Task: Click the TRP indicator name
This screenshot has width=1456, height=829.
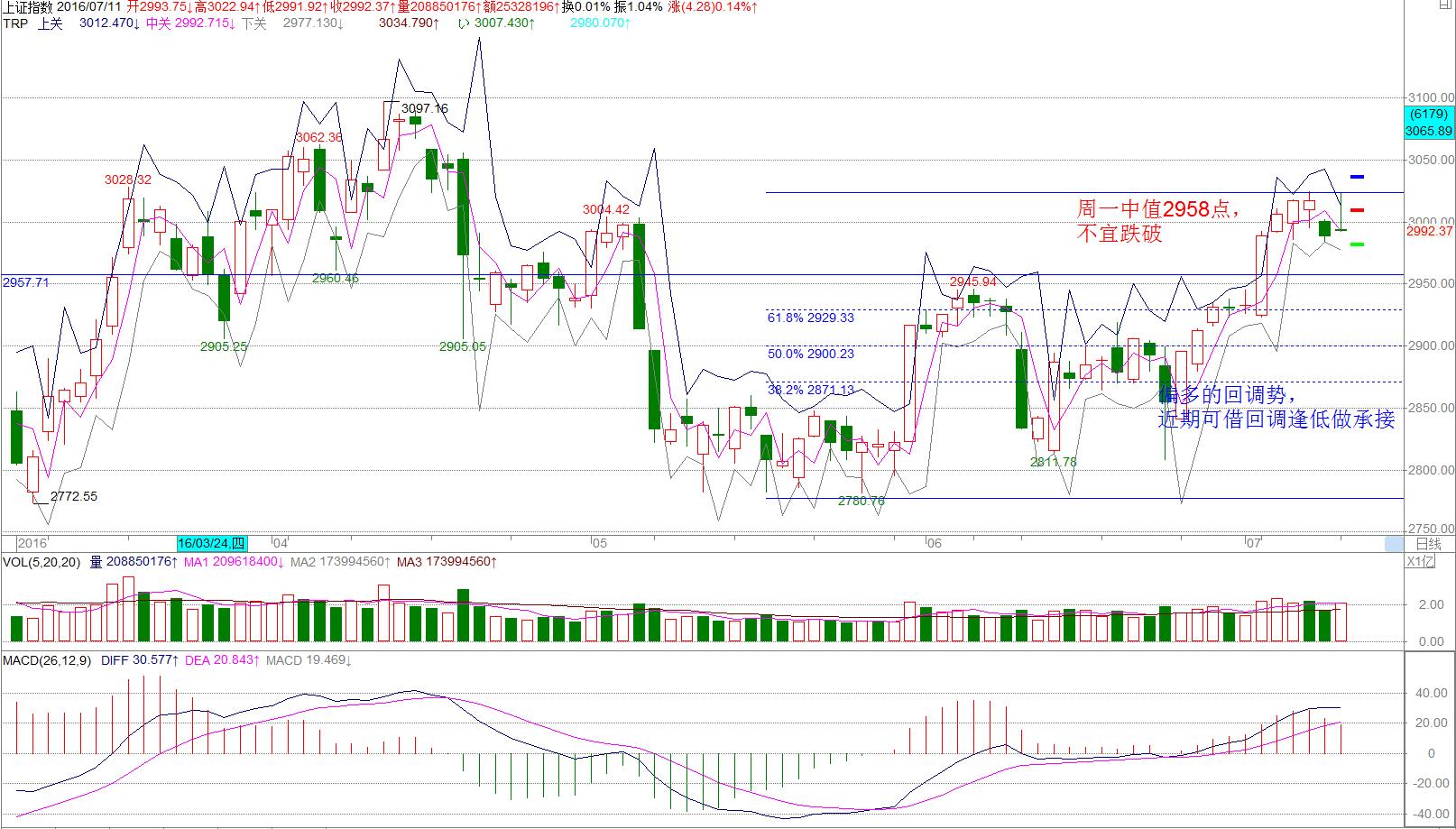Action: tap(14, 23)
